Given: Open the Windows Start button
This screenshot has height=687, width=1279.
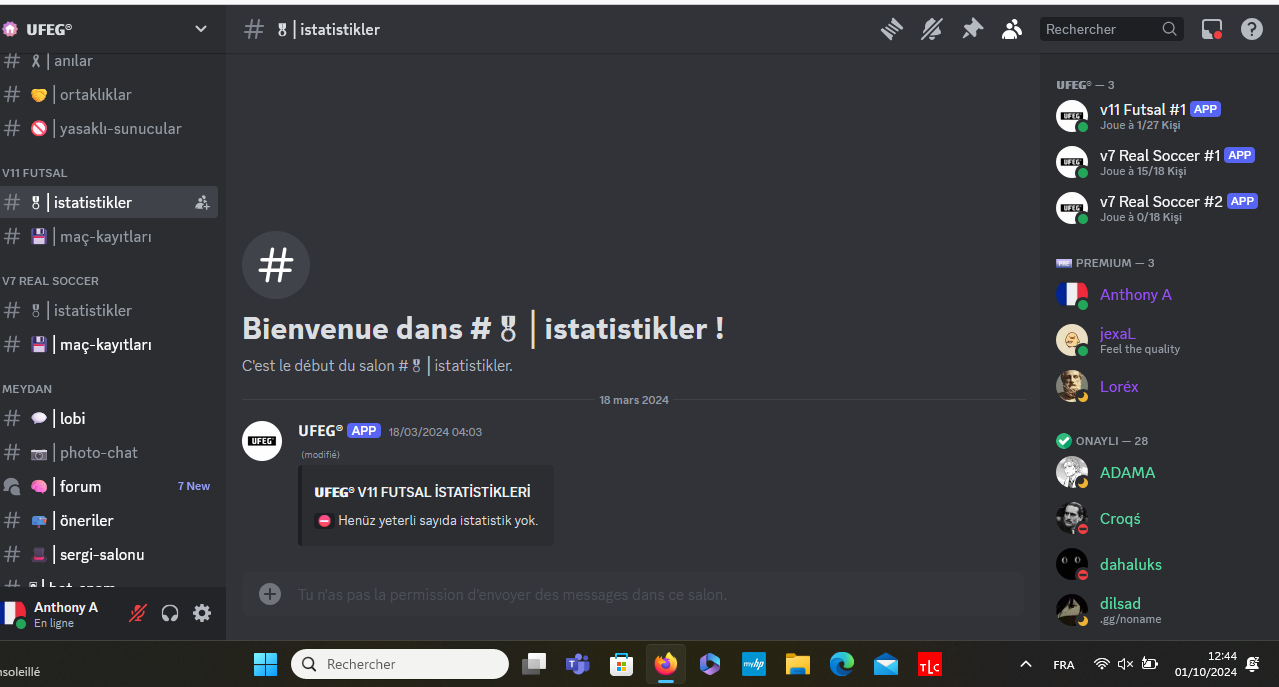Looking at the screenshot, I should tap(266, 664).
